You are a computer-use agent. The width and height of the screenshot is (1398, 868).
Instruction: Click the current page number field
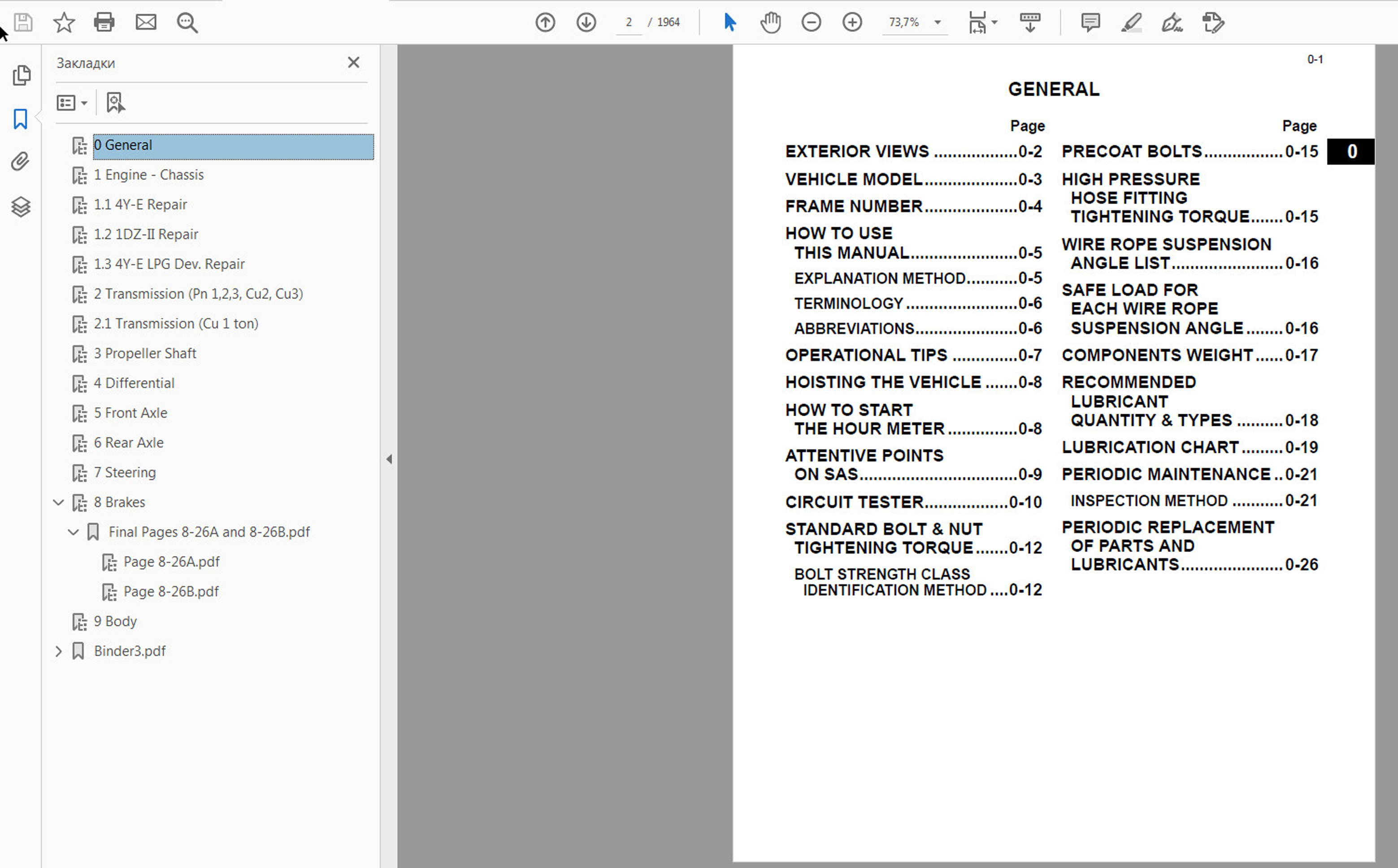pos(629,22)
